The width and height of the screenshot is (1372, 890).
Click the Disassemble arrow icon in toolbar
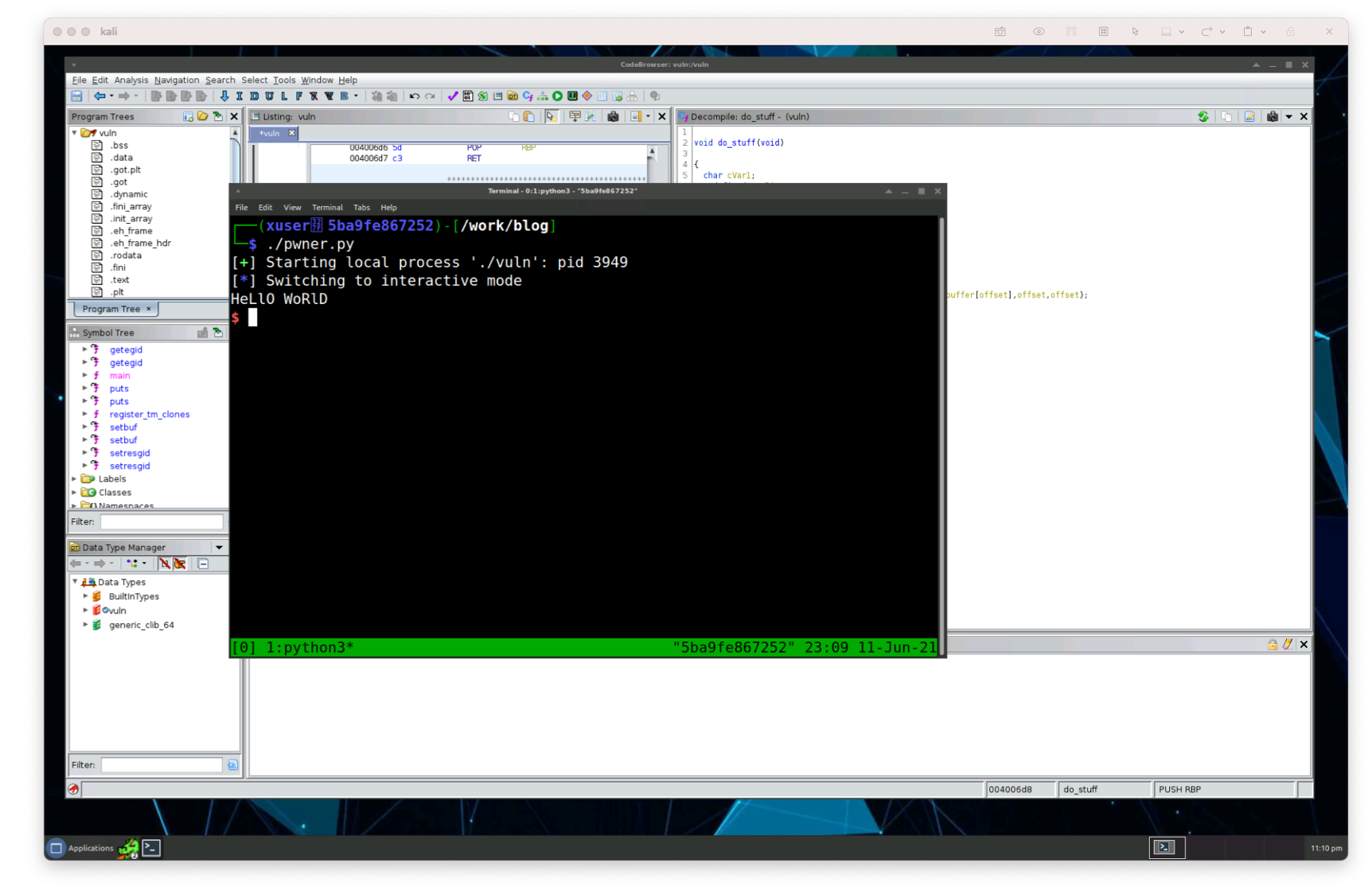point(224,96)
